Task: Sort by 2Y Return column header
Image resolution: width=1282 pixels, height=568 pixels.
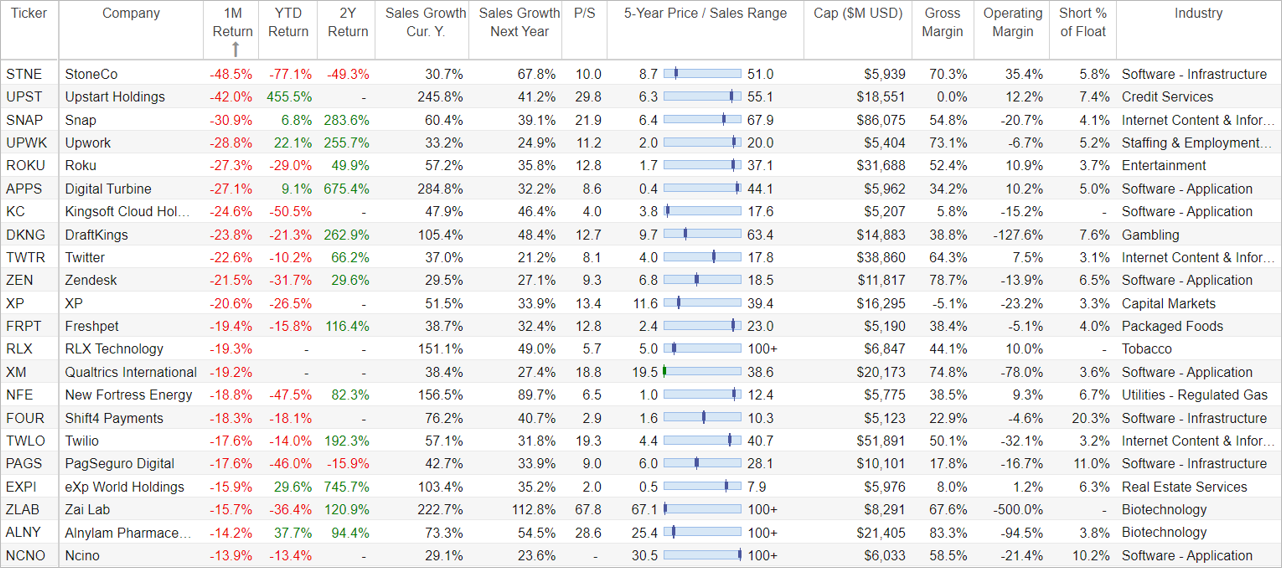Action: coord(348,22)
